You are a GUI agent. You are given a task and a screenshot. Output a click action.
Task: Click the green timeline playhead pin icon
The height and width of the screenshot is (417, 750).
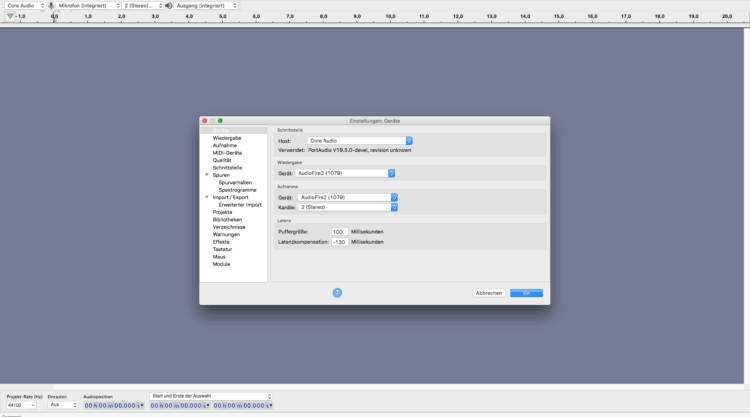(x=10, y=16)
